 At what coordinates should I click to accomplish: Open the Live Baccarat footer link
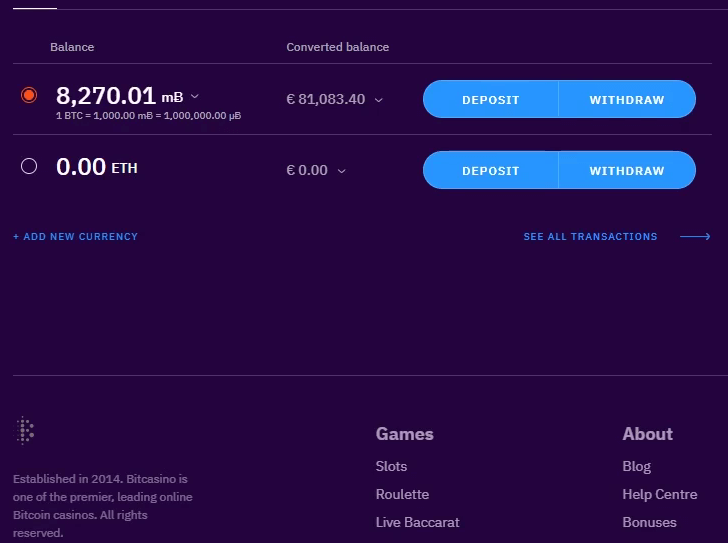click(x=417, y=522)
